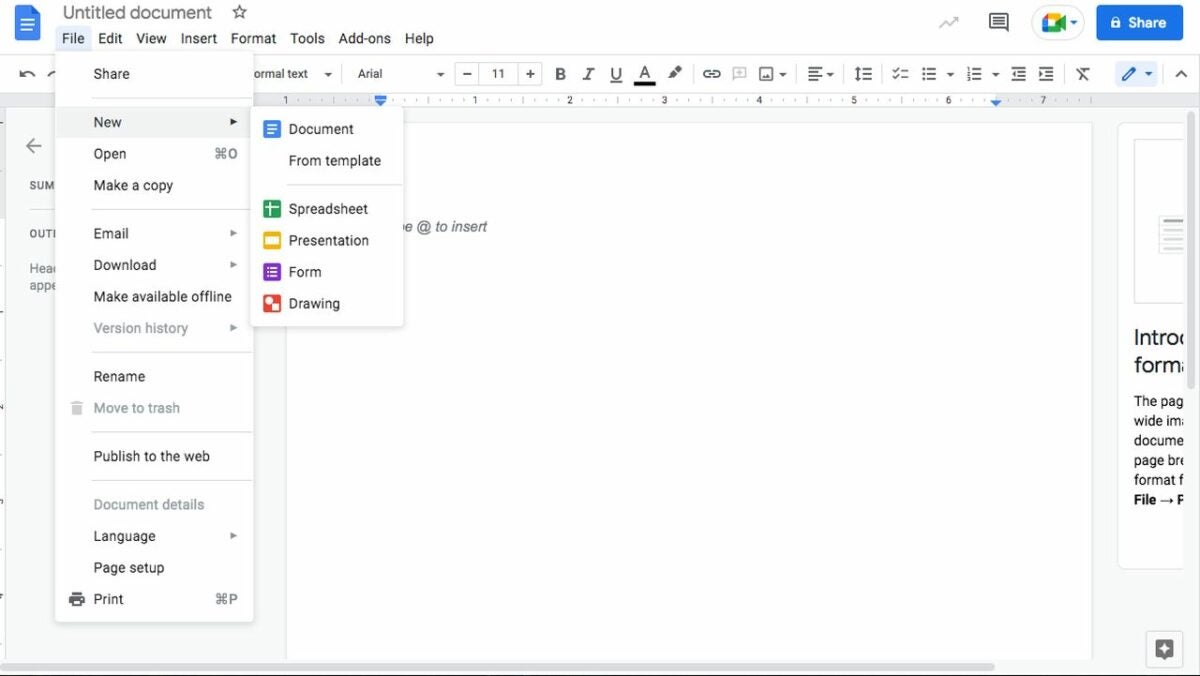
Task: Open the activity trend icon
Action: [x=949, y=22]
